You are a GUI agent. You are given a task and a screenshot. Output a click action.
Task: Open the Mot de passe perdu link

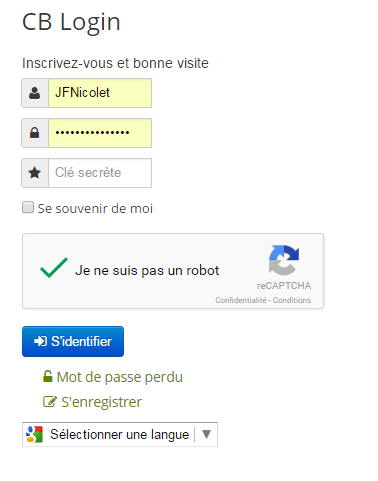click(120, 377)
